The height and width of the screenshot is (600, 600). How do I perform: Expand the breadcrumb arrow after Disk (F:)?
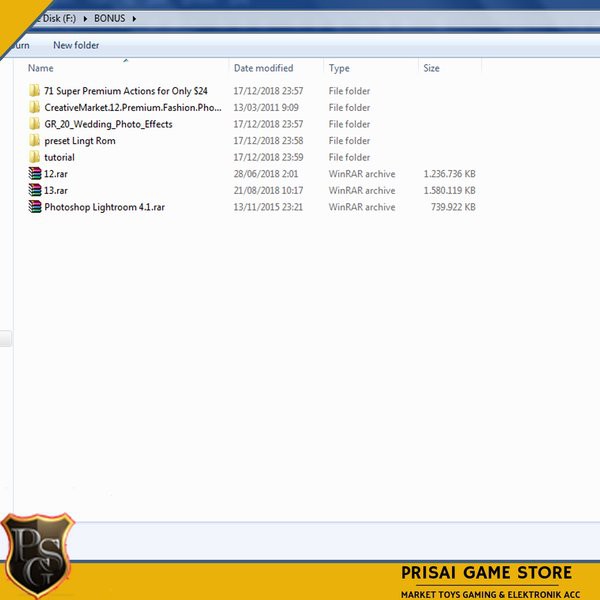tap(85, 18)
